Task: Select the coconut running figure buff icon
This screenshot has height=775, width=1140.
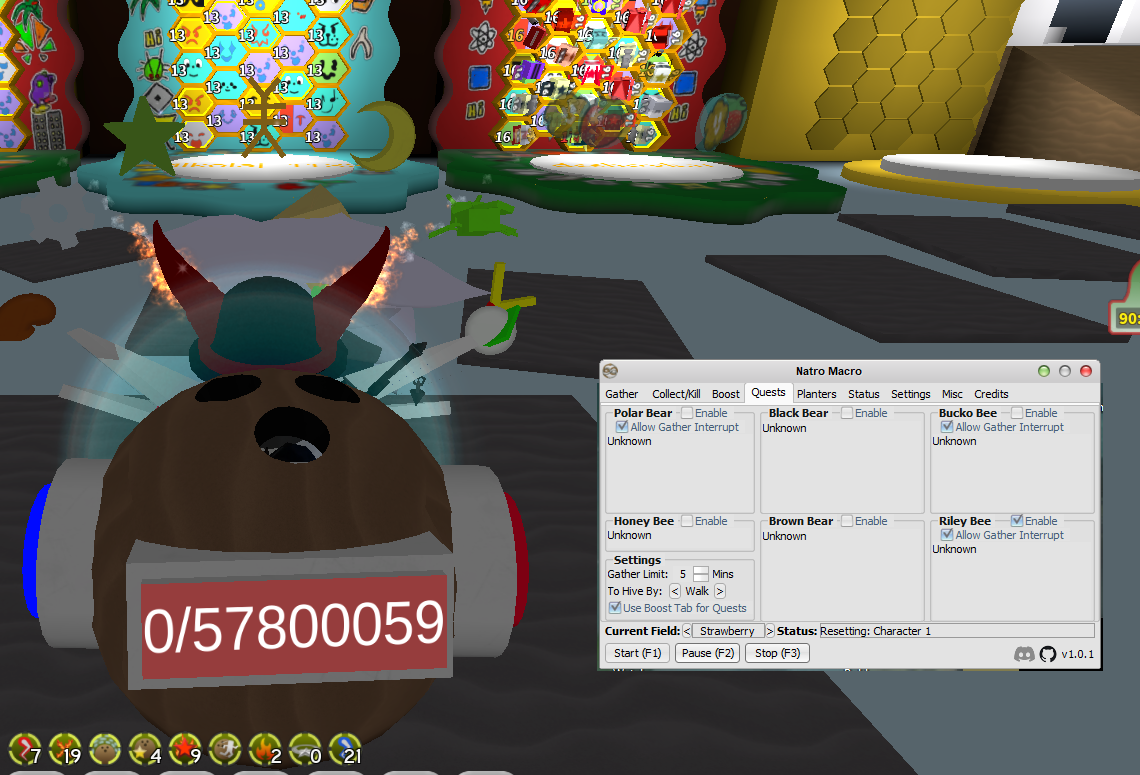Action: tap(225, 749)
